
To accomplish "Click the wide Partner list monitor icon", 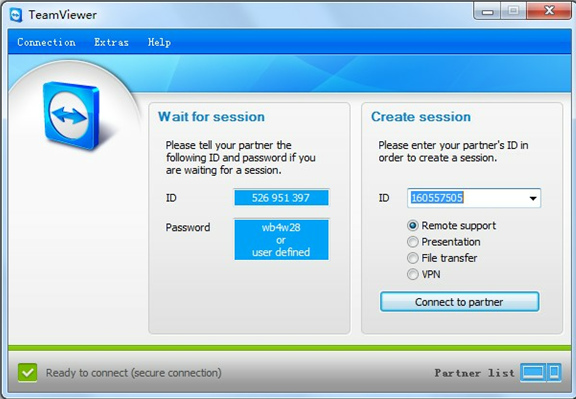I will click(533, 373).
